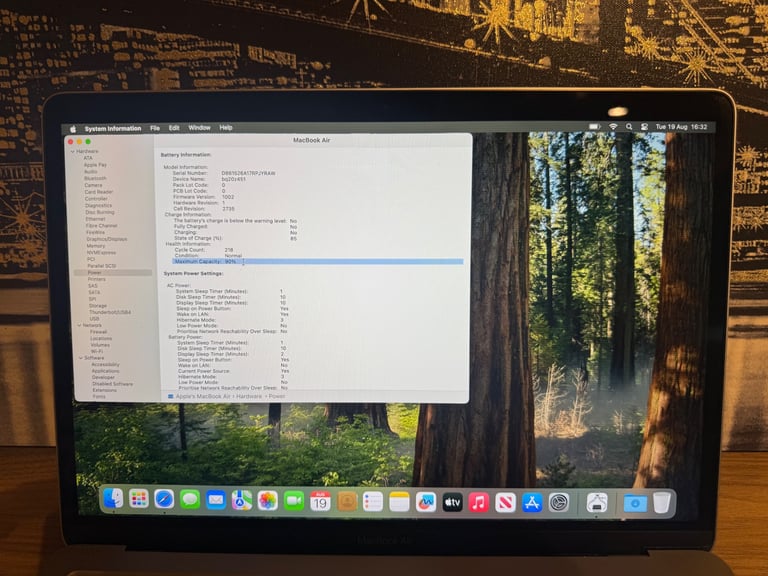Open the Apple menu
The image size is (768, 576).
coord(73,129)
